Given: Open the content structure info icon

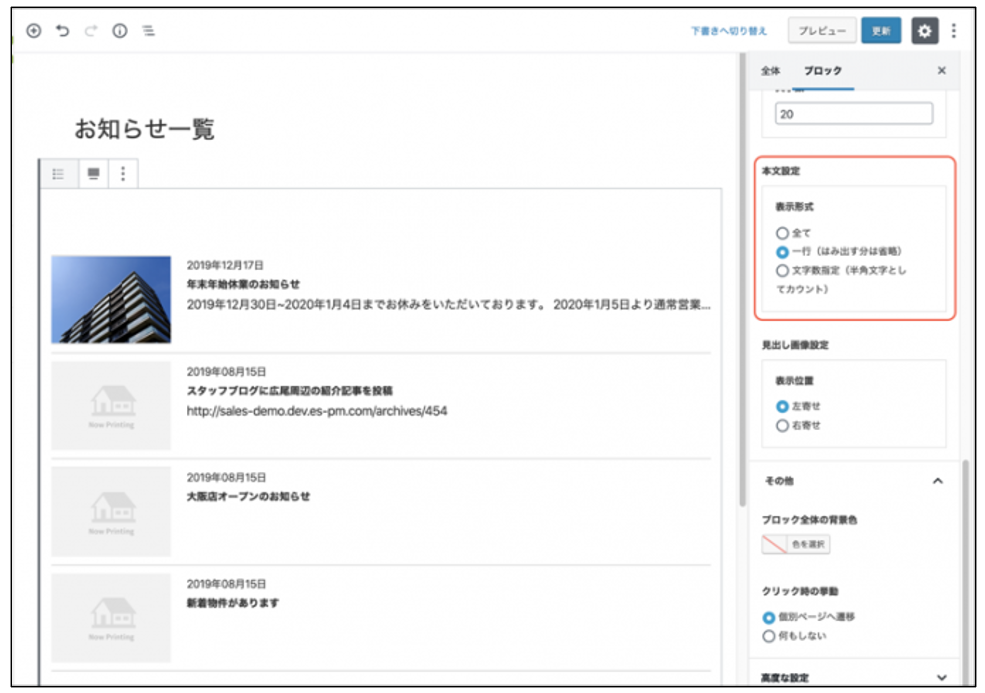Looking at the screenshot, I should coord(120,31).
